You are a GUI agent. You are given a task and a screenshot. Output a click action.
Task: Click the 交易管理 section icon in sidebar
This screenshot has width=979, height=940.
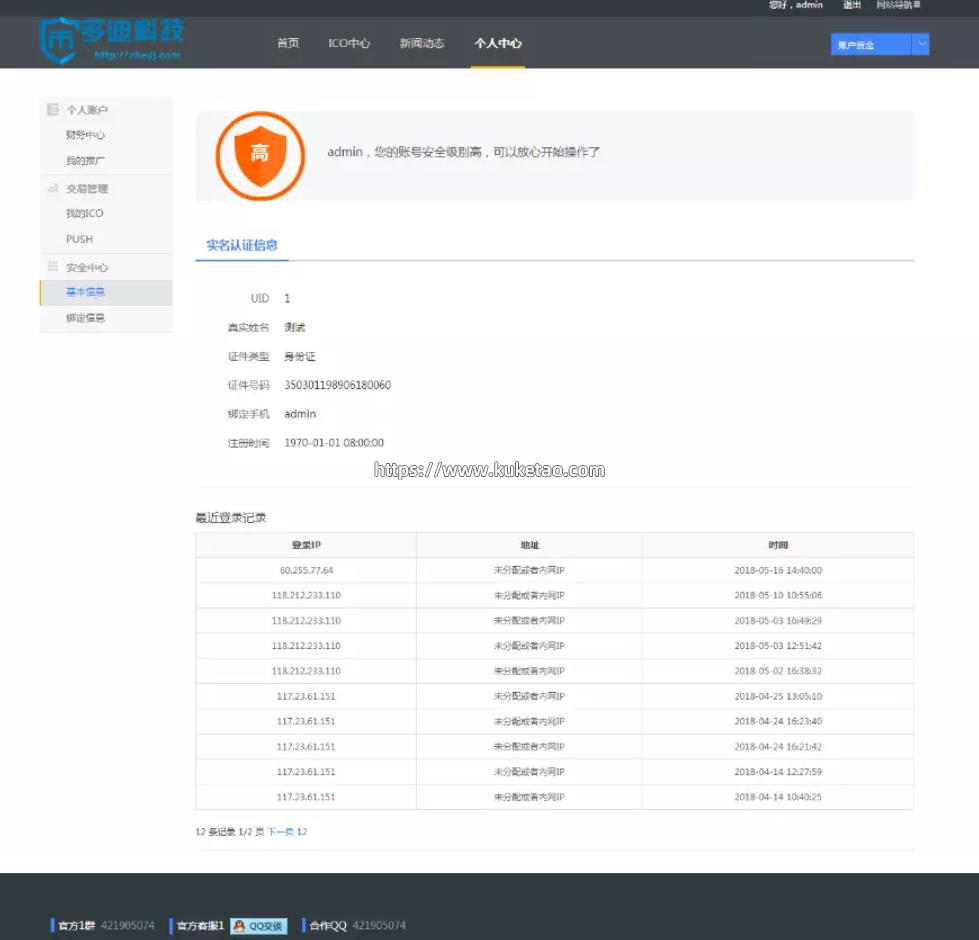pyautogui.click(x=53, y=188)
